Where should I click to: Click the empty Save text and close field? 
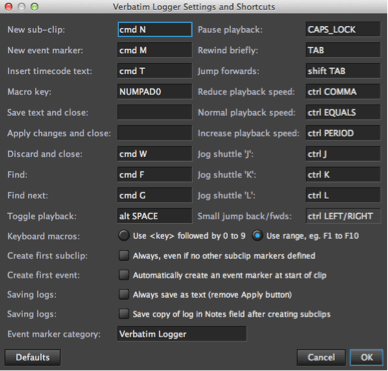pos(155,112)
